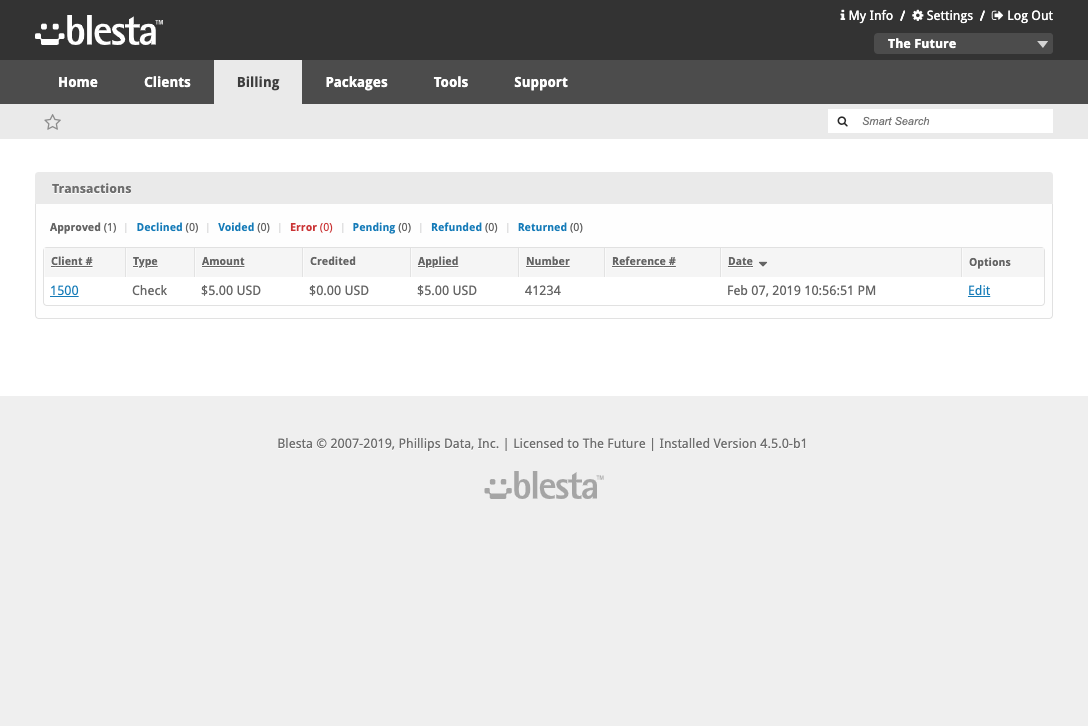View Declined transactions filter
1088x726 pixels.
159,227
